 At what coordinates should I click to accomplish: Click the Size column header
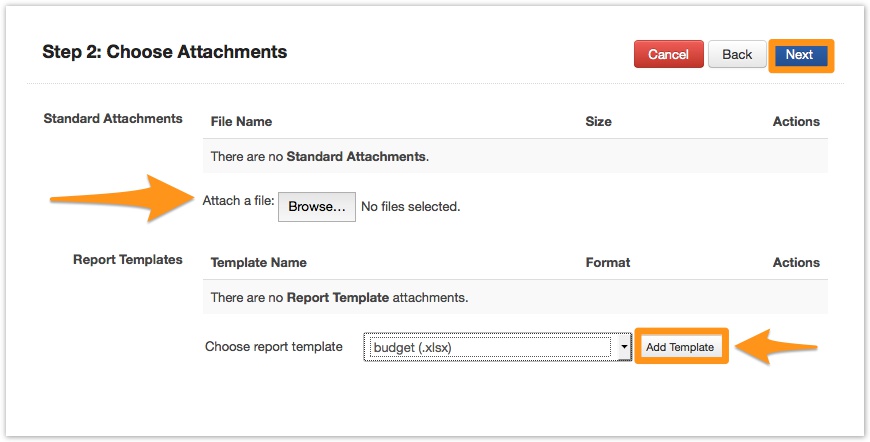coord(598,122)
